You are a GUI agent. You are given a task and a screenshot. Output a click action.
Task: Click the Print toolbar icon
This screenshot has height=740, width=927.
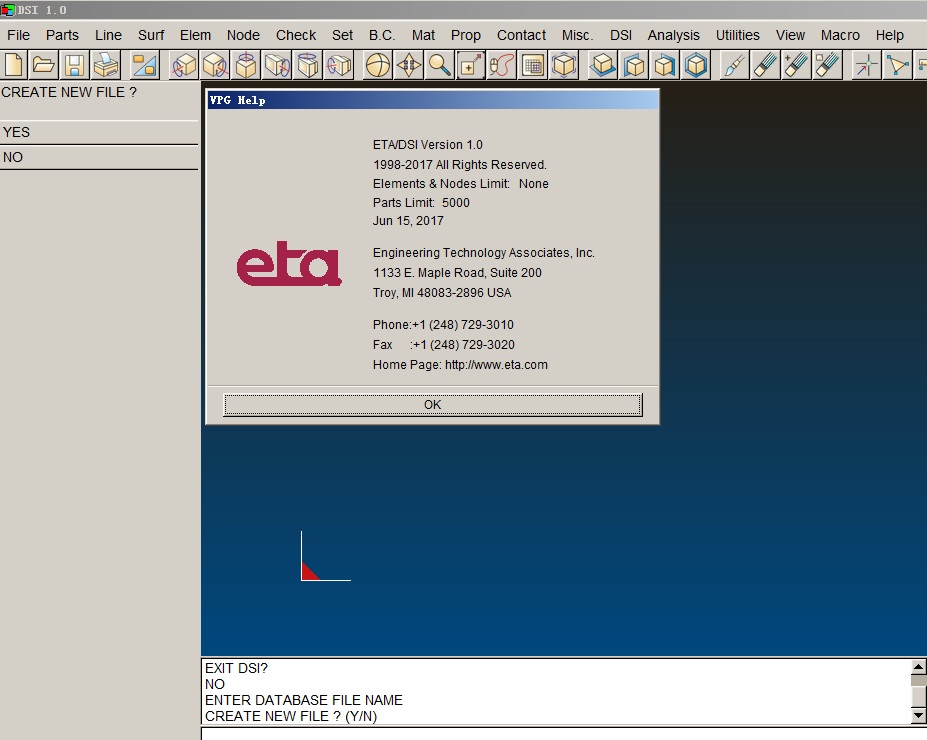click(106, 65)
